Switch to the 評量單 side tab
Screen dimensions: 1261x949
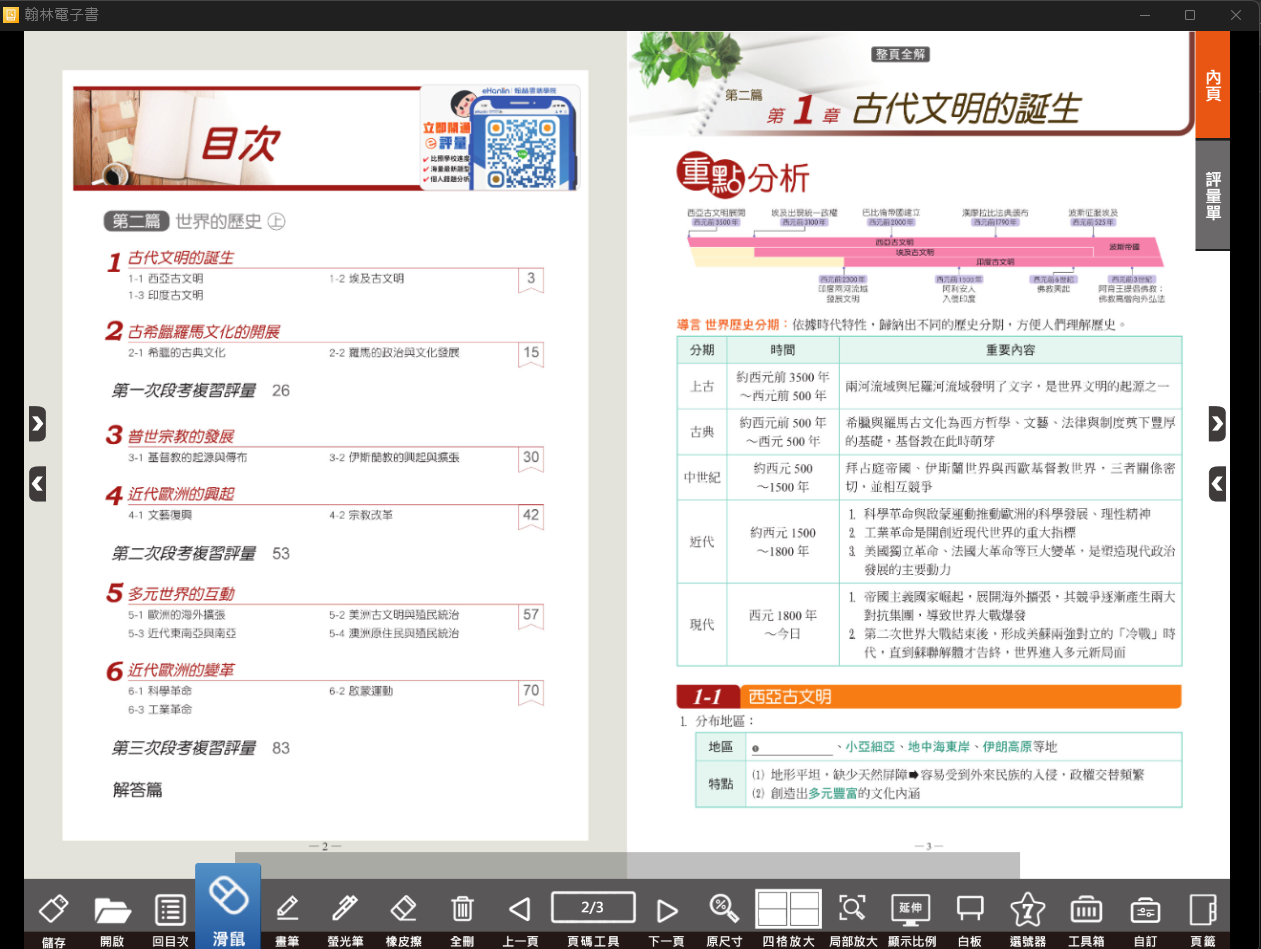1213,196
